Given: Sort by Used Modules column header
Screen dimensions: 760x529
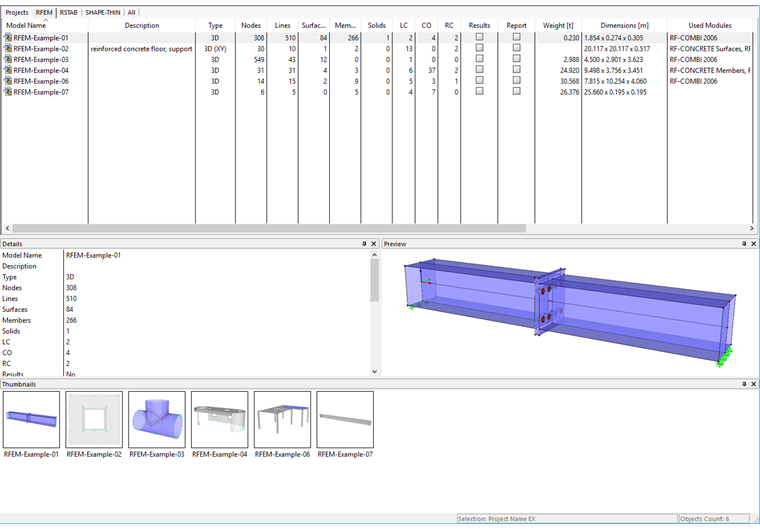Looking at the screenshot, I should [710, 25].
